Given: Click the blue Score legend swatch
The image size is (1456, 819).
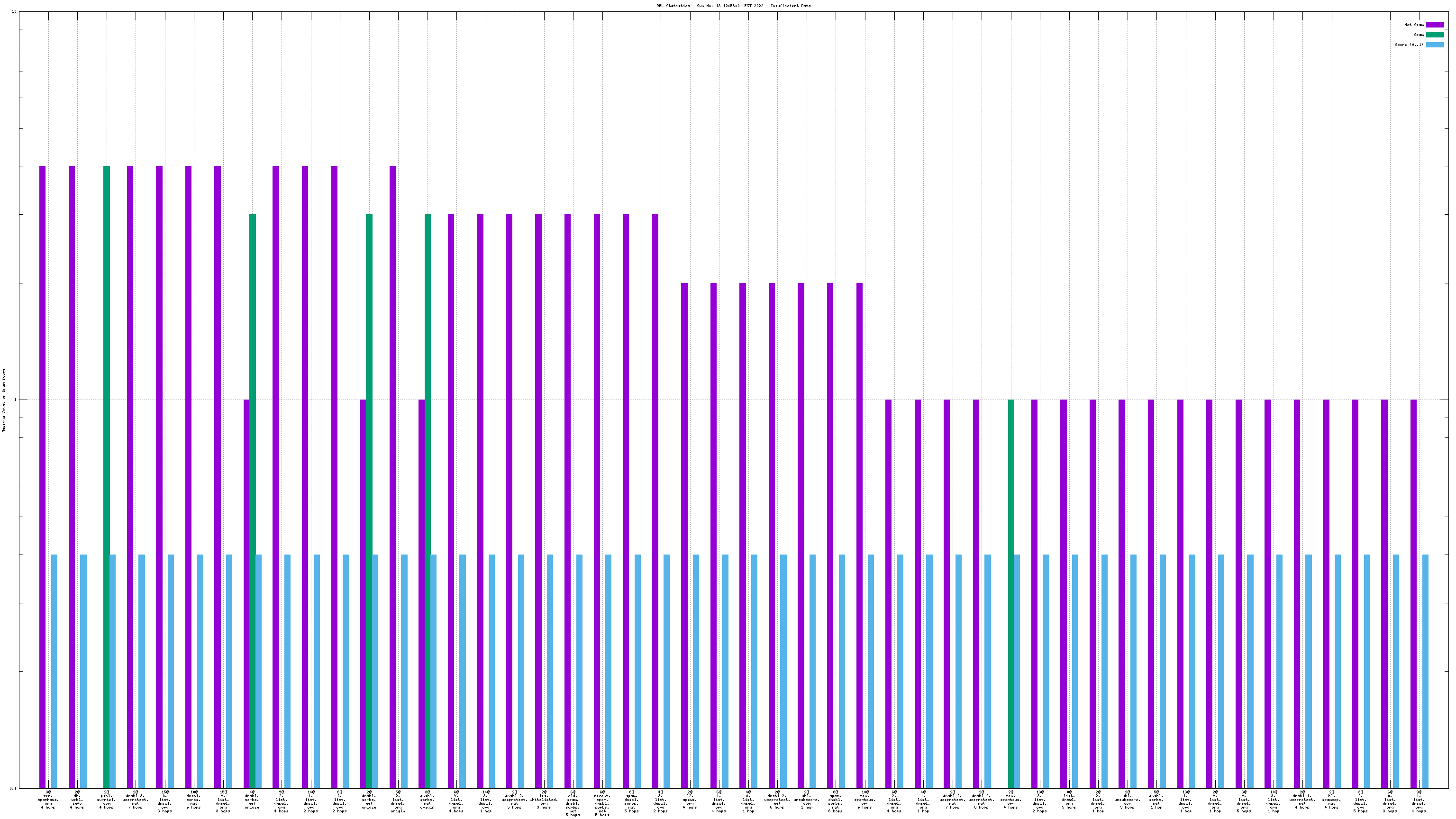Looking at the screenshot, I should click(x=1435, y=45).
